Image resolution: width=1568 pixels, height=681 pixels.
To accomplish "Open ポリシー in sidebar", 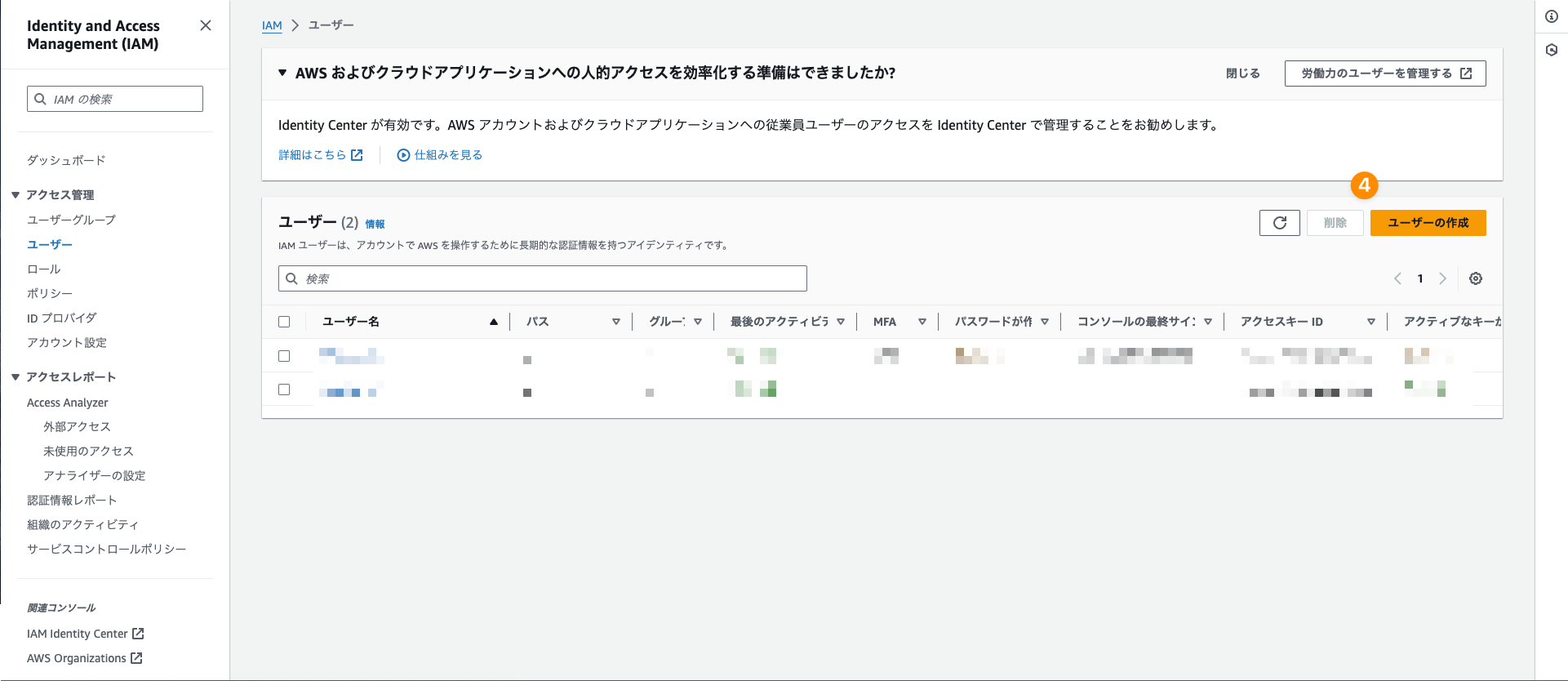I will pos(50,293).
